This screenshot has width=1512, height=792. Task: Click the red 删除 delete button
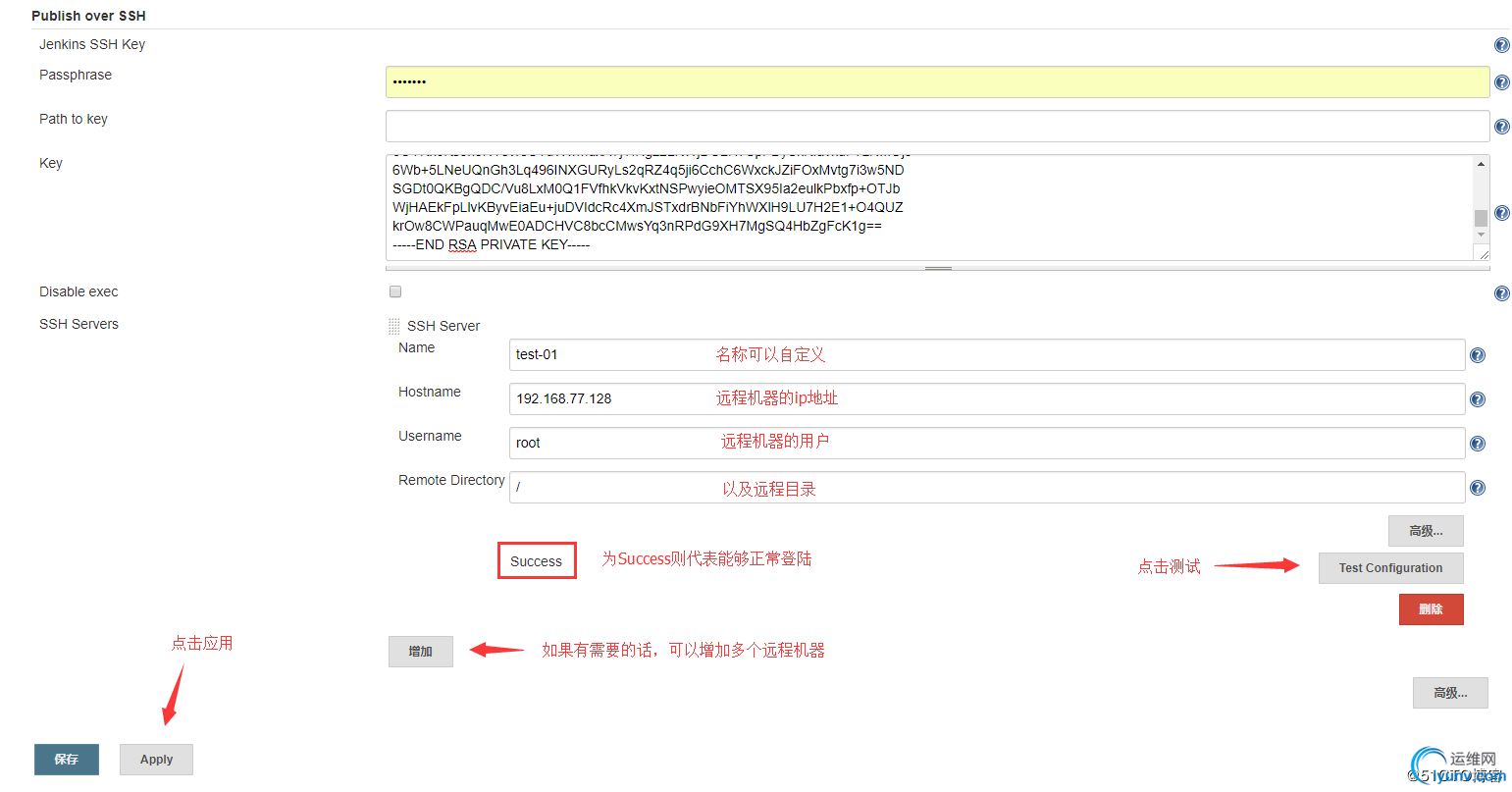click(x=1431, y=609)
